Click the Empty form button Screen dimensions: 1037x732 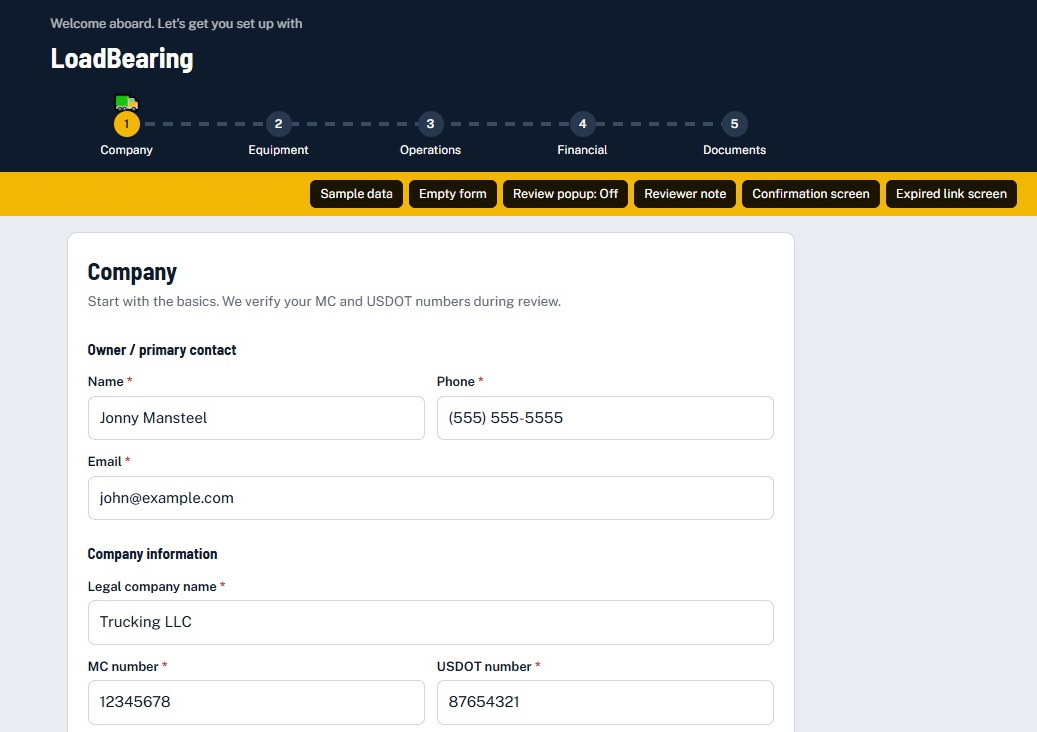coord(452,194)
